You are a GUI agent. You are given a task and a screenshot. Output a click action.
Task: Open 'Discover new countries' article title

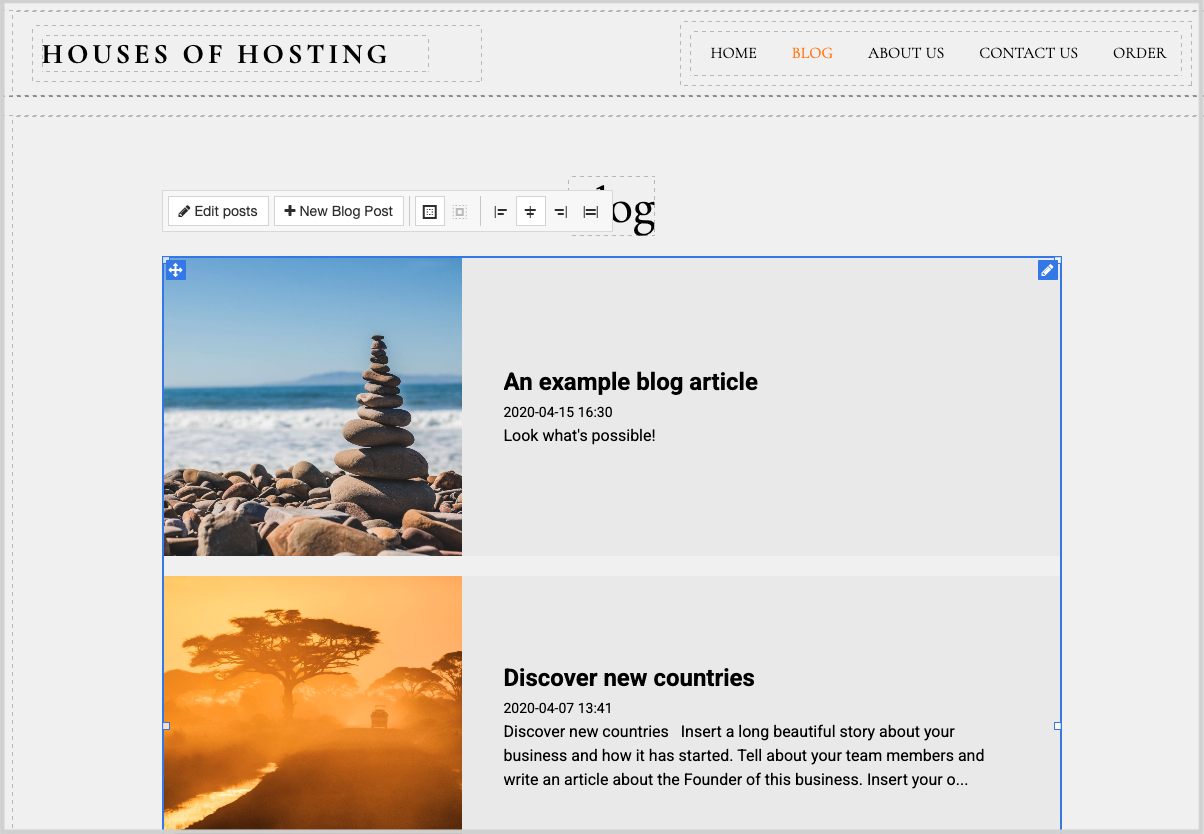[629, 678]
